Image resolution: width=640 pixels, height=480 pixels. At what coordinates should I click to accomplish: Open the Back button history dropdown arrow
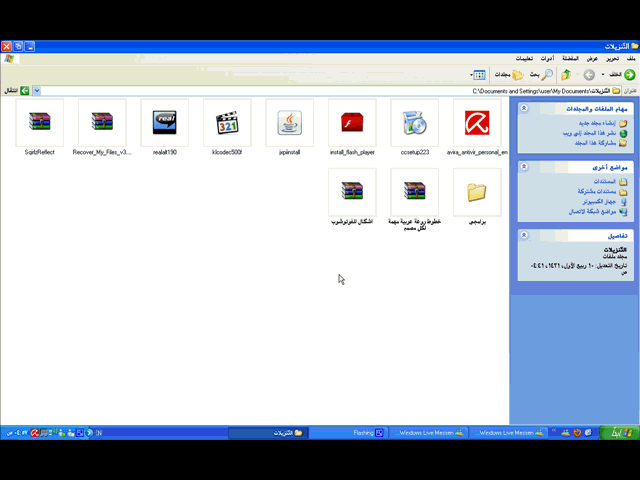click(603, 75)
